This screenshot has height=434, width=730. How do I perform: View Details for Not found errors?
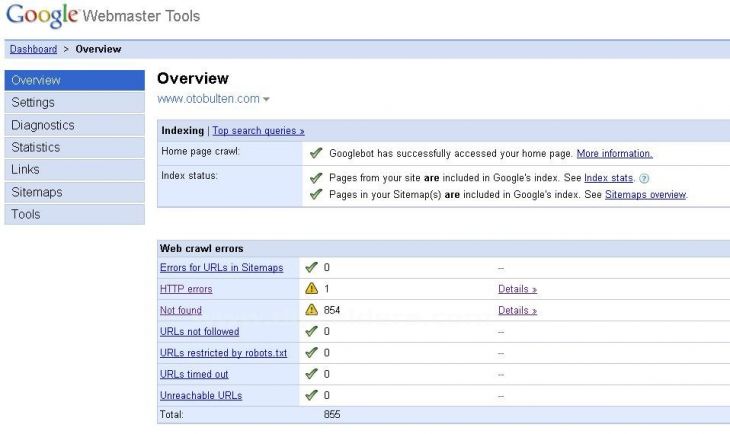click(x=517, y=311)
